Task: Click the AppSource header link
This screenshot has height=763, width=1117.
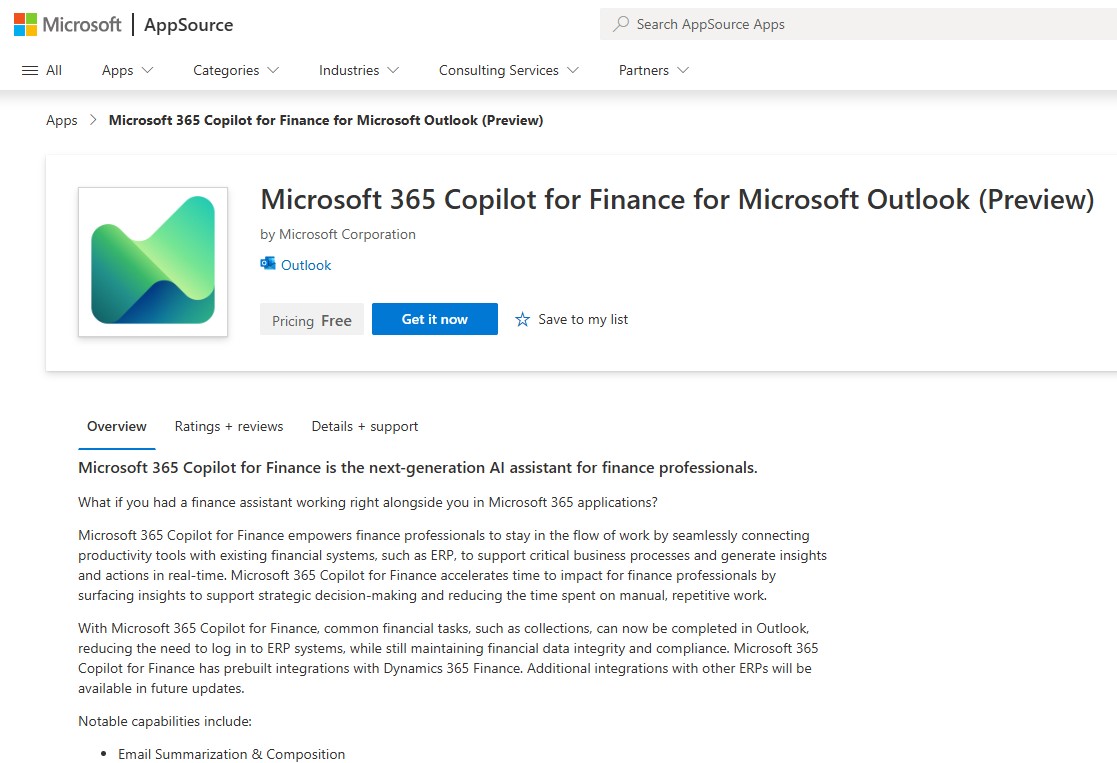Action: pyautogui.click(x=189, y=24)
